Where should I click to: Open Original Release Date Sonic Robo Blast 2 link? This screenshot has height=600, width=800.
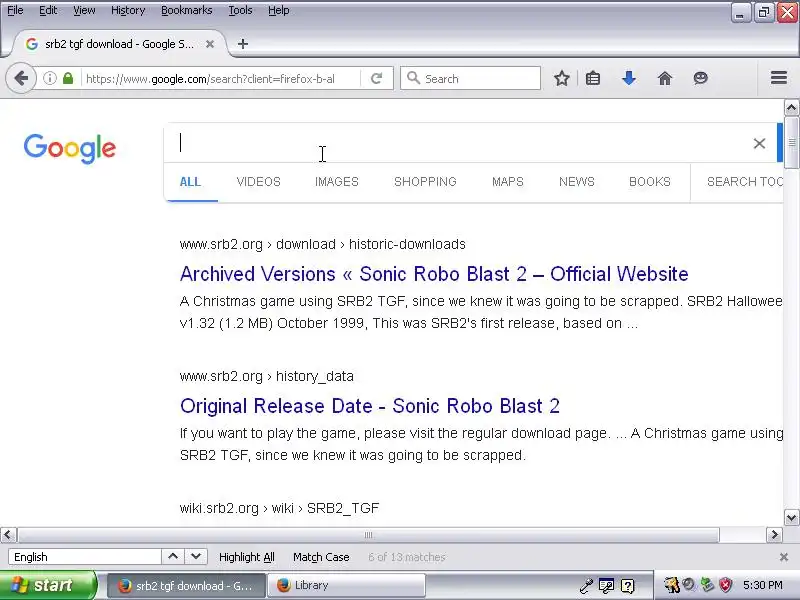tap(370, 406)
